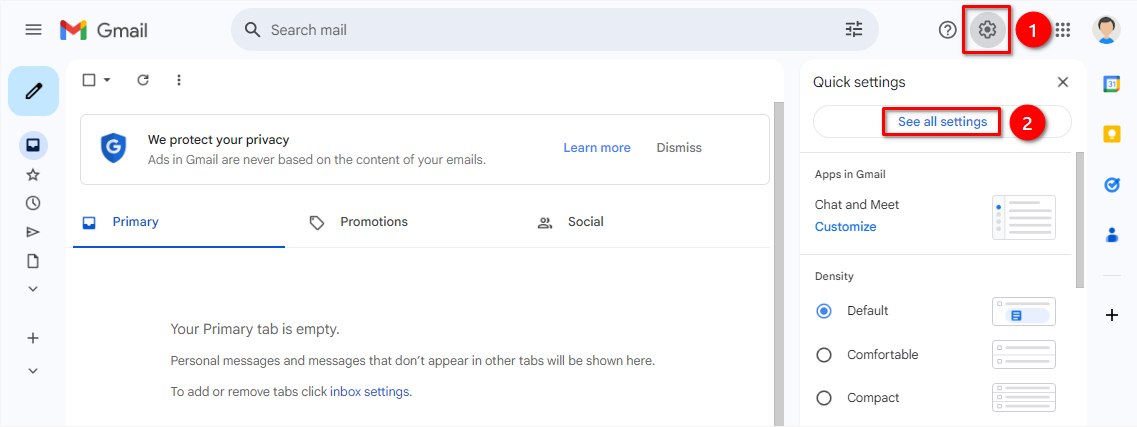Image resolution: width=1137 pixels, height=427 pixels.
Task: Click the 'Quick settings' panel title
Action: [859, 82]
